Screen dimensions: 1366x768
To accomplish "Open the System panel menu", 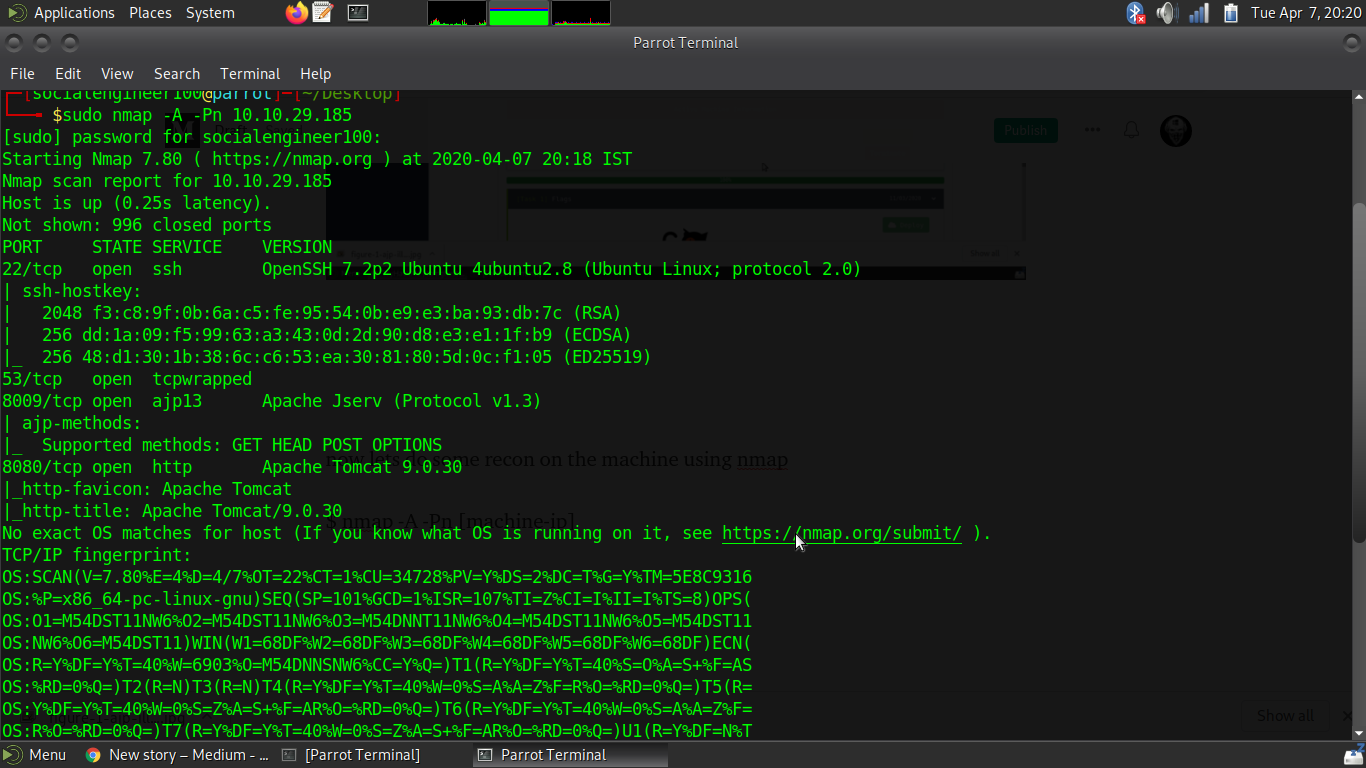I will coord(210,13).
